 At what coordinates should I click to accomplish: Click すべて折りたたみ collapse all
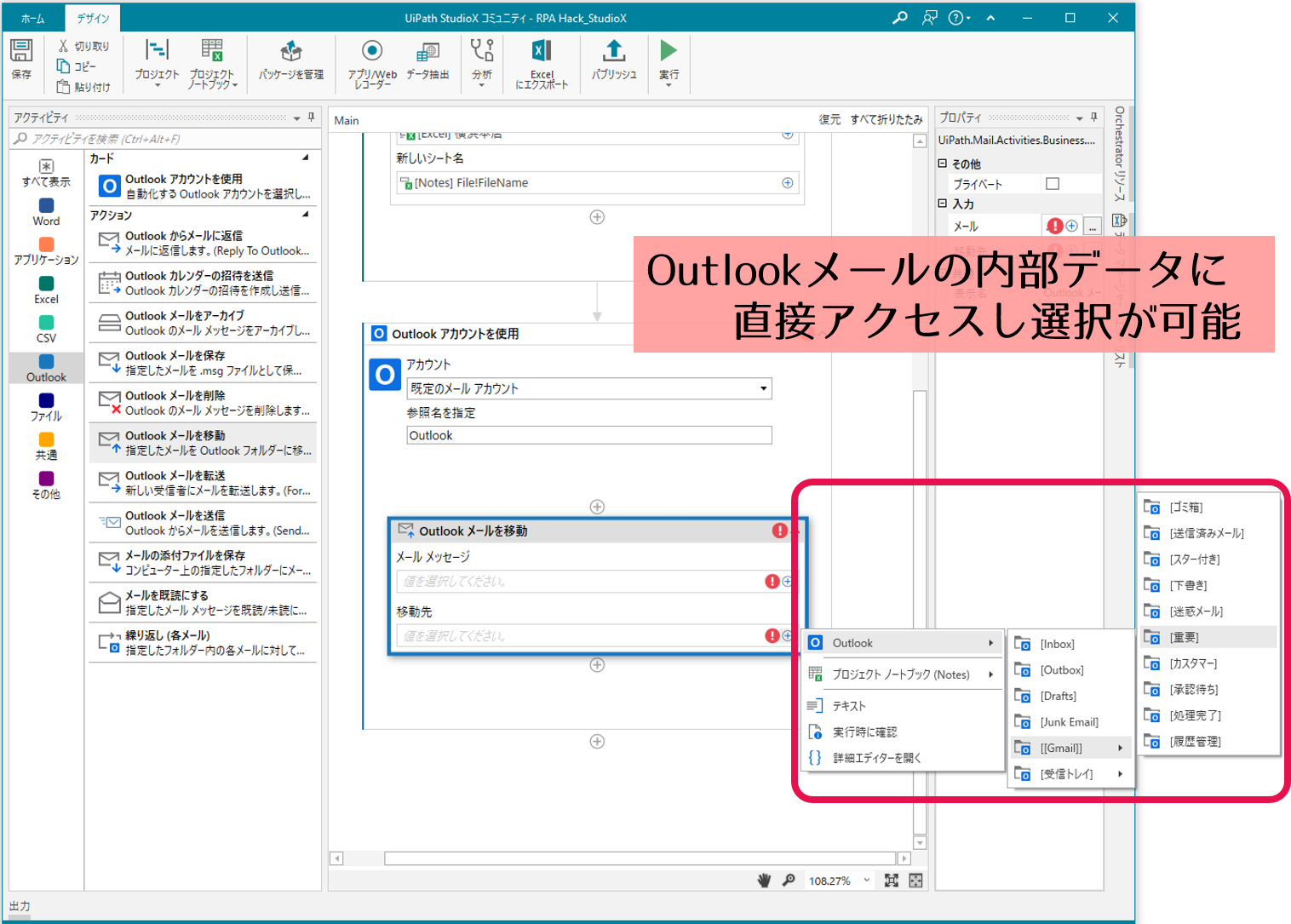point(886,120)
